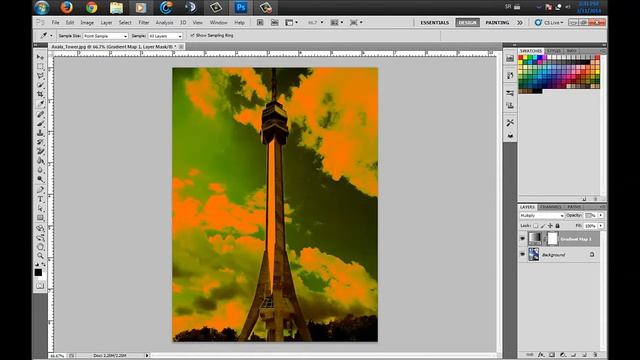Select the Crop tool
The image size is (640, 360).
(x=40, y=94)
